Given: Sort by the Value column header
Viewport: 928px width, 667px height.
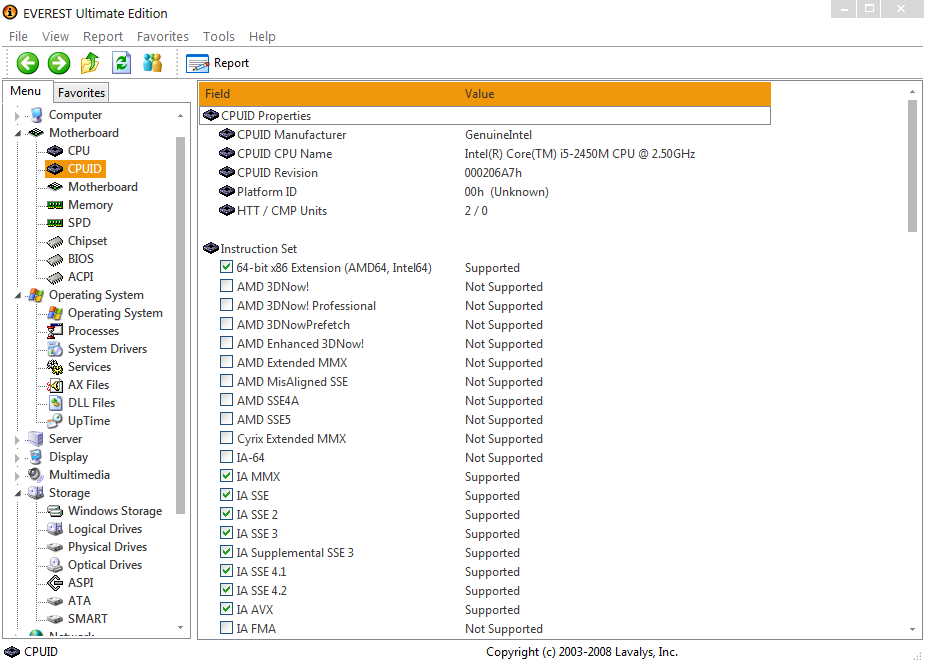Looking at the screenshot, I should [x=615, y=94].
